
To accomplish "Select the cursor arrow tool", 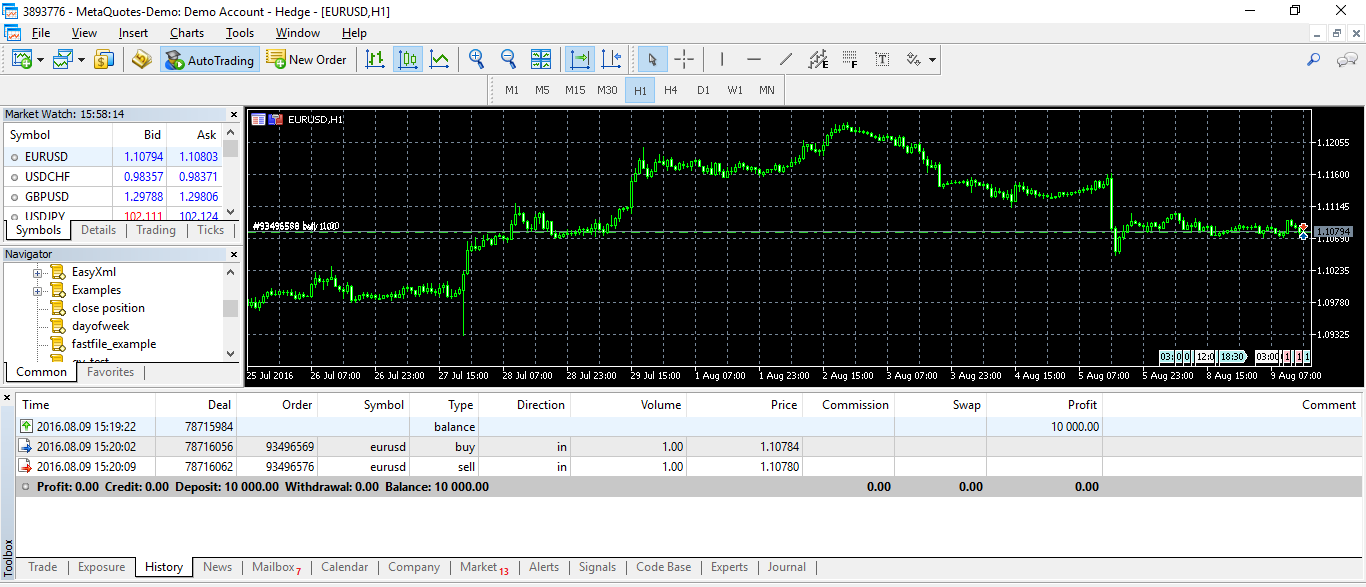I will point(652,60).
